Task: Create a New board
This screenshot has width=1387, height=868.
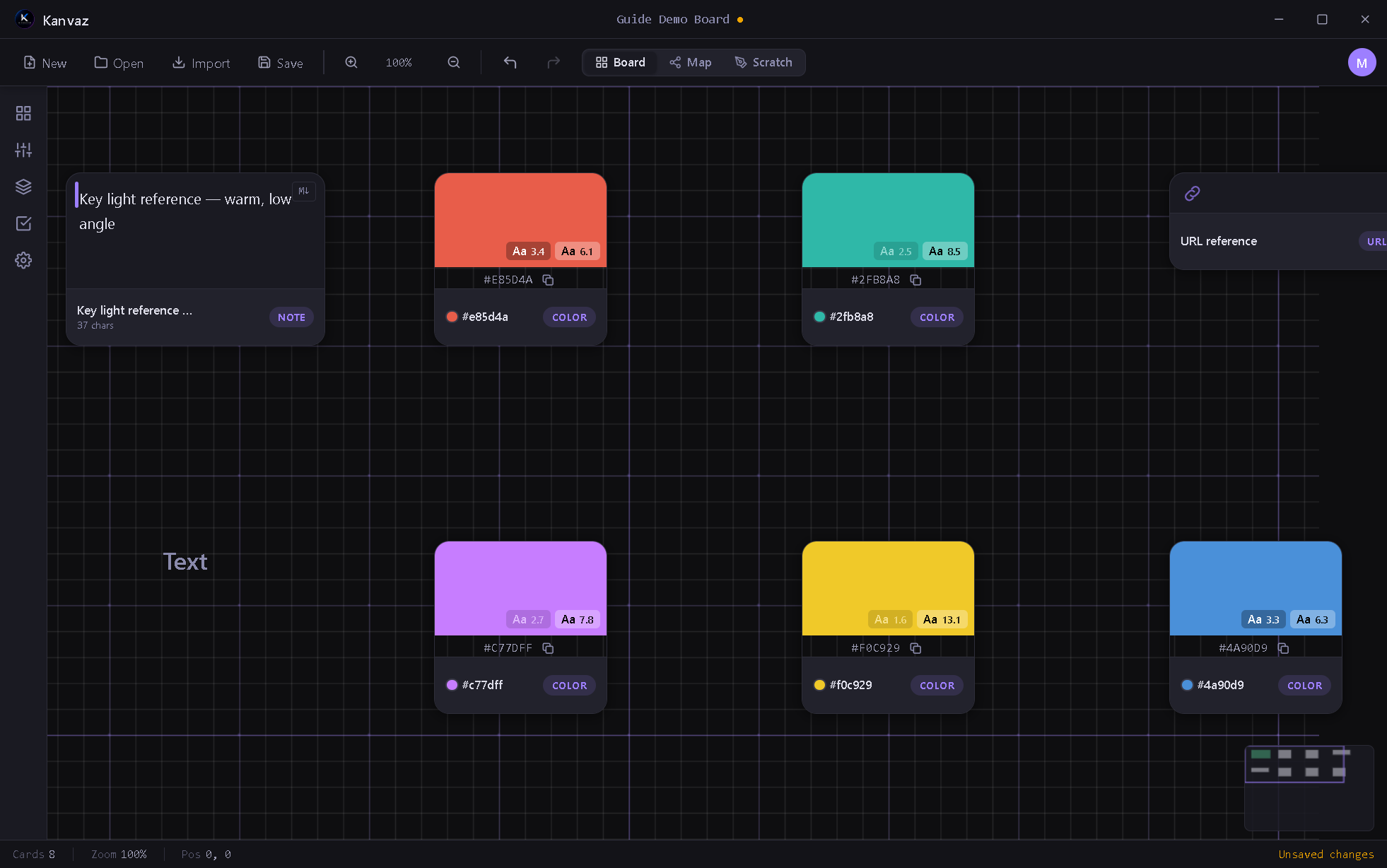Action: tap(45, 63)
